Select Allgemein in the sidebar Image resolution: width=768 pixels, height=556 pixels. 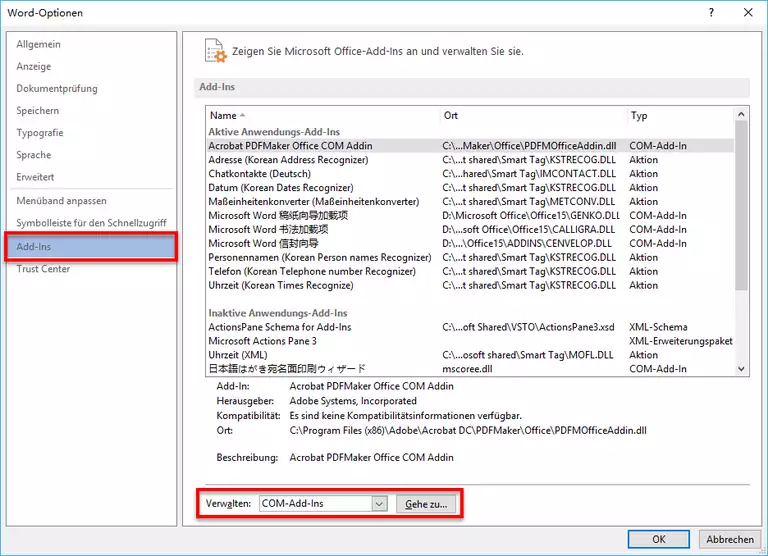coord(39,45)
